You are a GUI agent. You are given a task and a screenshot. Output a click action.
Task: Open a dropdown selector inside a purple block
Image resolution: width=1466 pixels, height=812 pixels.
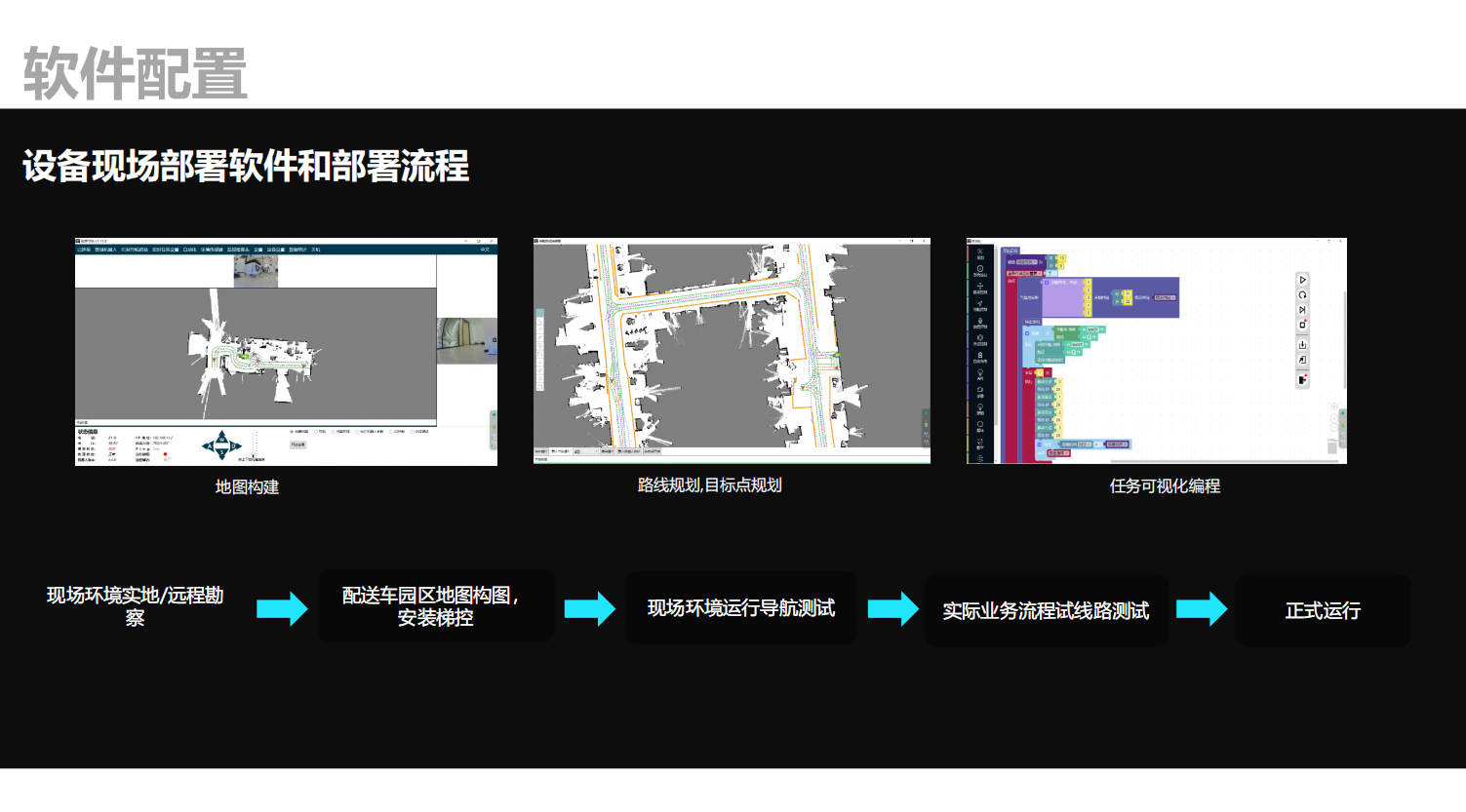click(1165, 297)
